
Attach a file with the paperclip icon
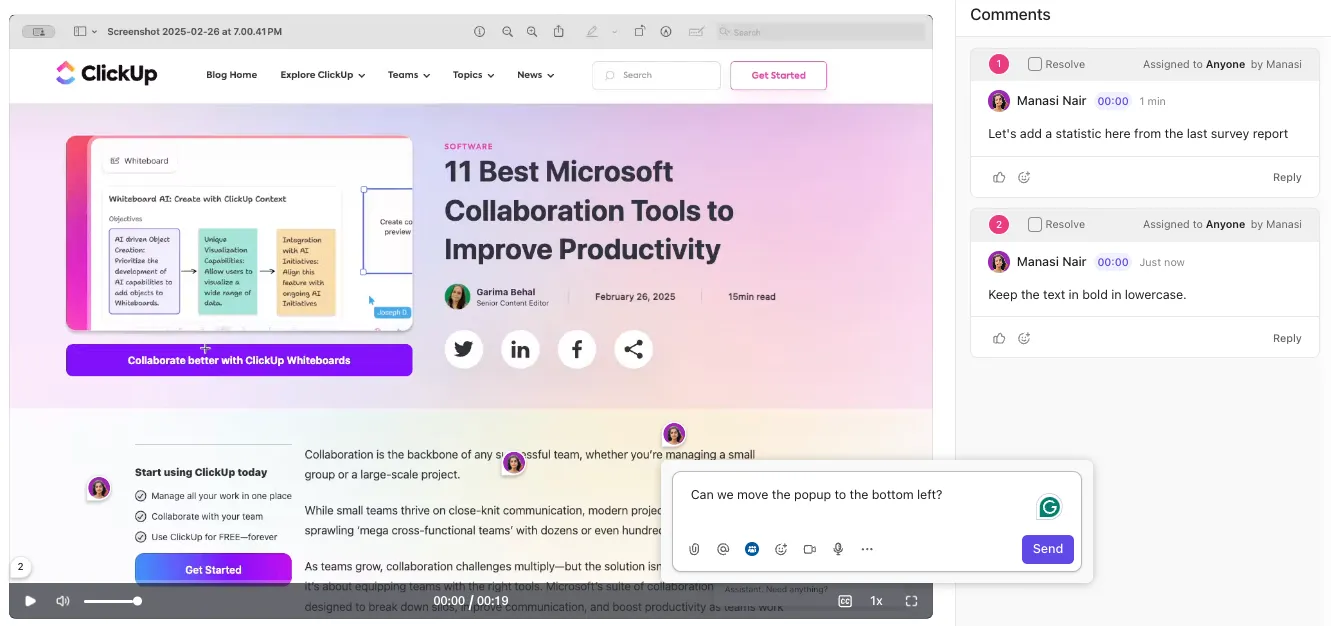tap(694, 549)
